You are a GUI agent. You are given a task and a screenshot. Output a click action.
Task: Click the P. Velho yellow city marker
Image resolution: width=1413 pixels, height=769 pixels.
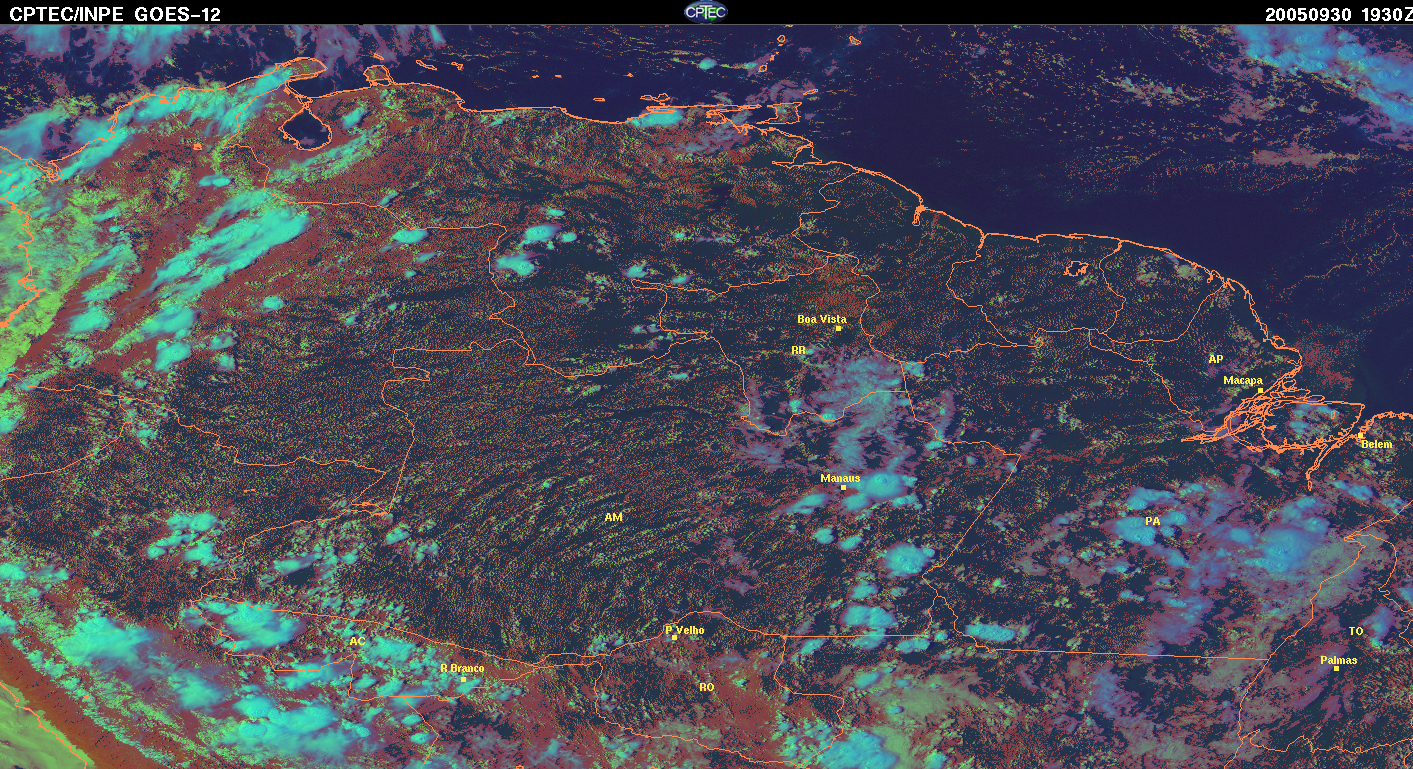(x=674, y=637)
